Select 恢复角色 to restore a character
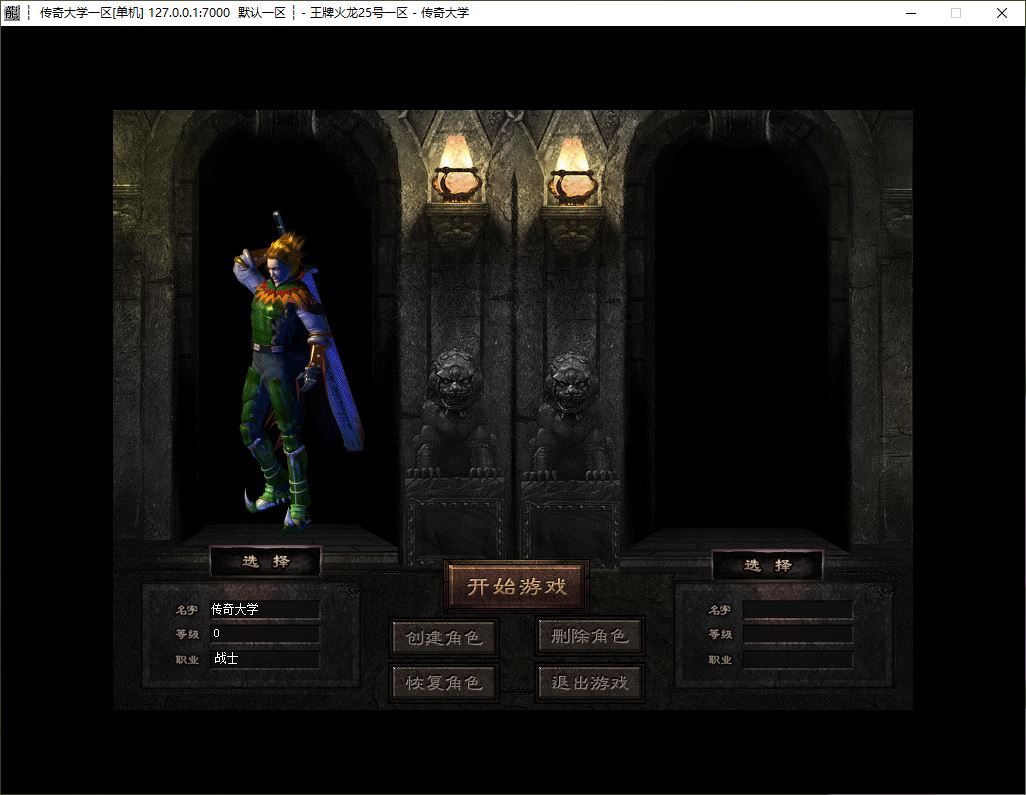 tap(444, 683)
